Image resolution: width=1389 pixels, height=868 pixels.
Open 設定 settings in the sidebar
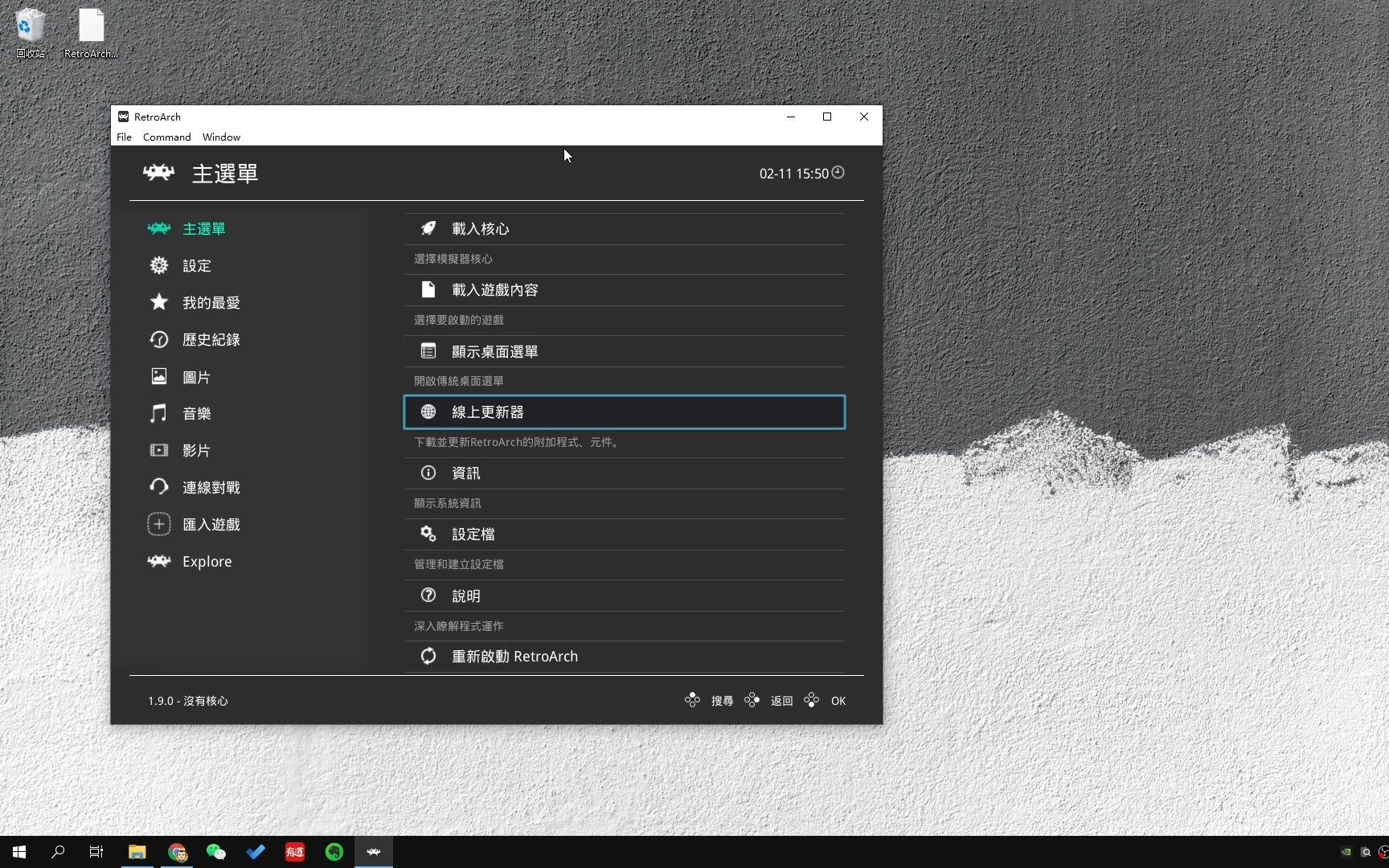(x=196, y=266)
